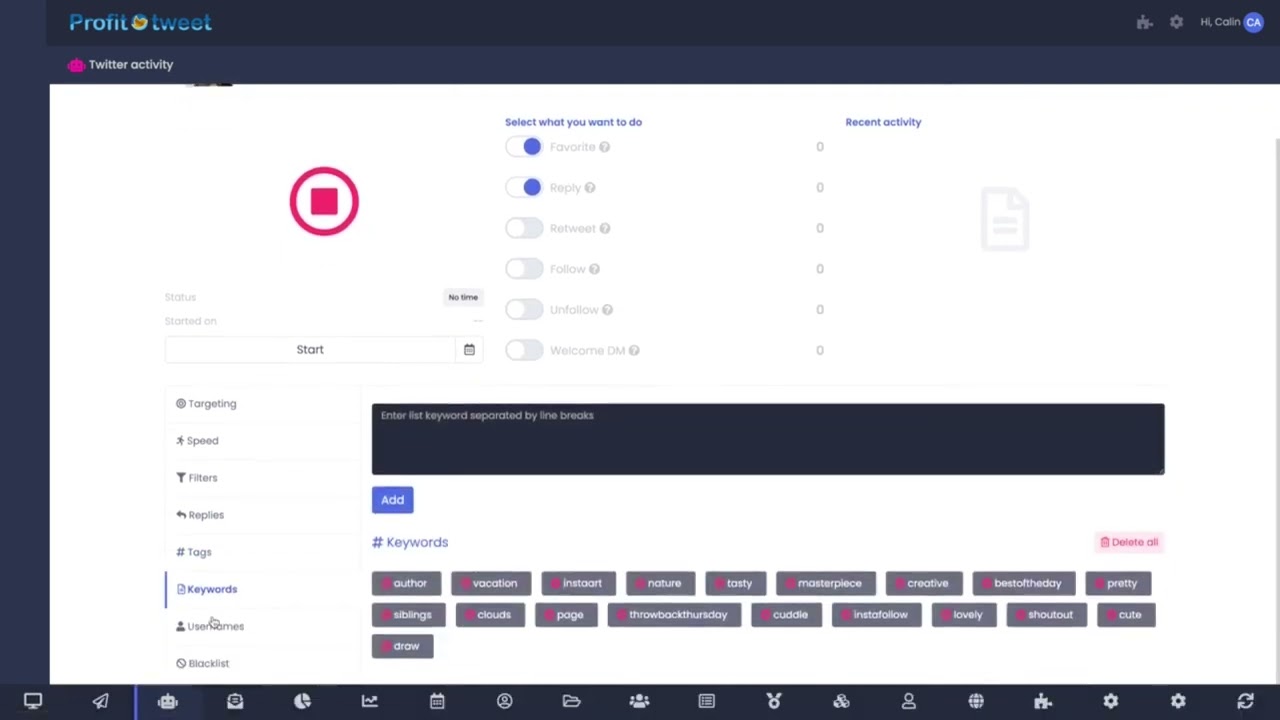
Task: Open the single person outline icon in bottom bar
Action: pos(909,701)
